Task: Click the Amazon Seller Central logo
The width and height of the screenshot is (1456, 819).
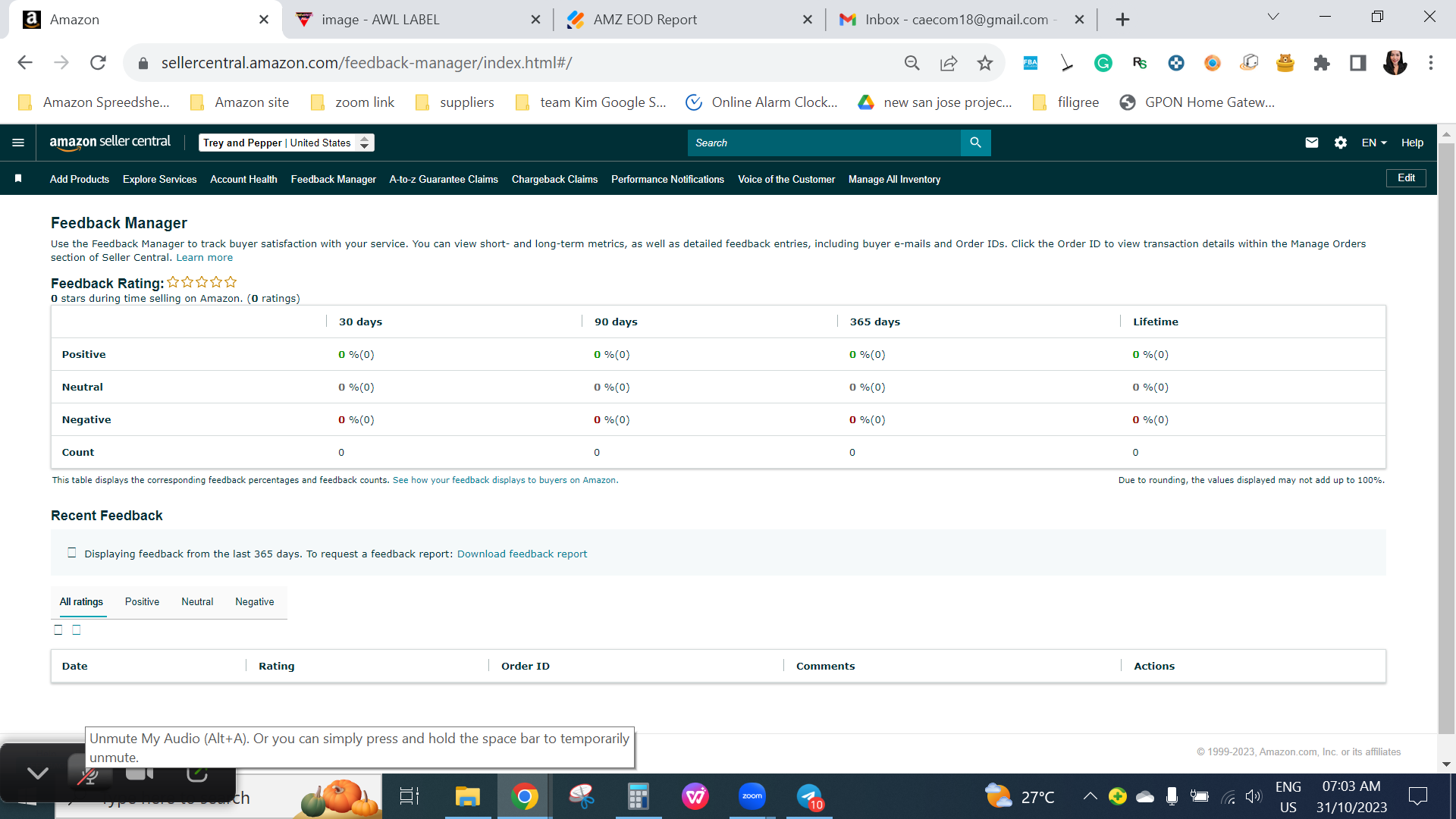Action: point(110,142)
